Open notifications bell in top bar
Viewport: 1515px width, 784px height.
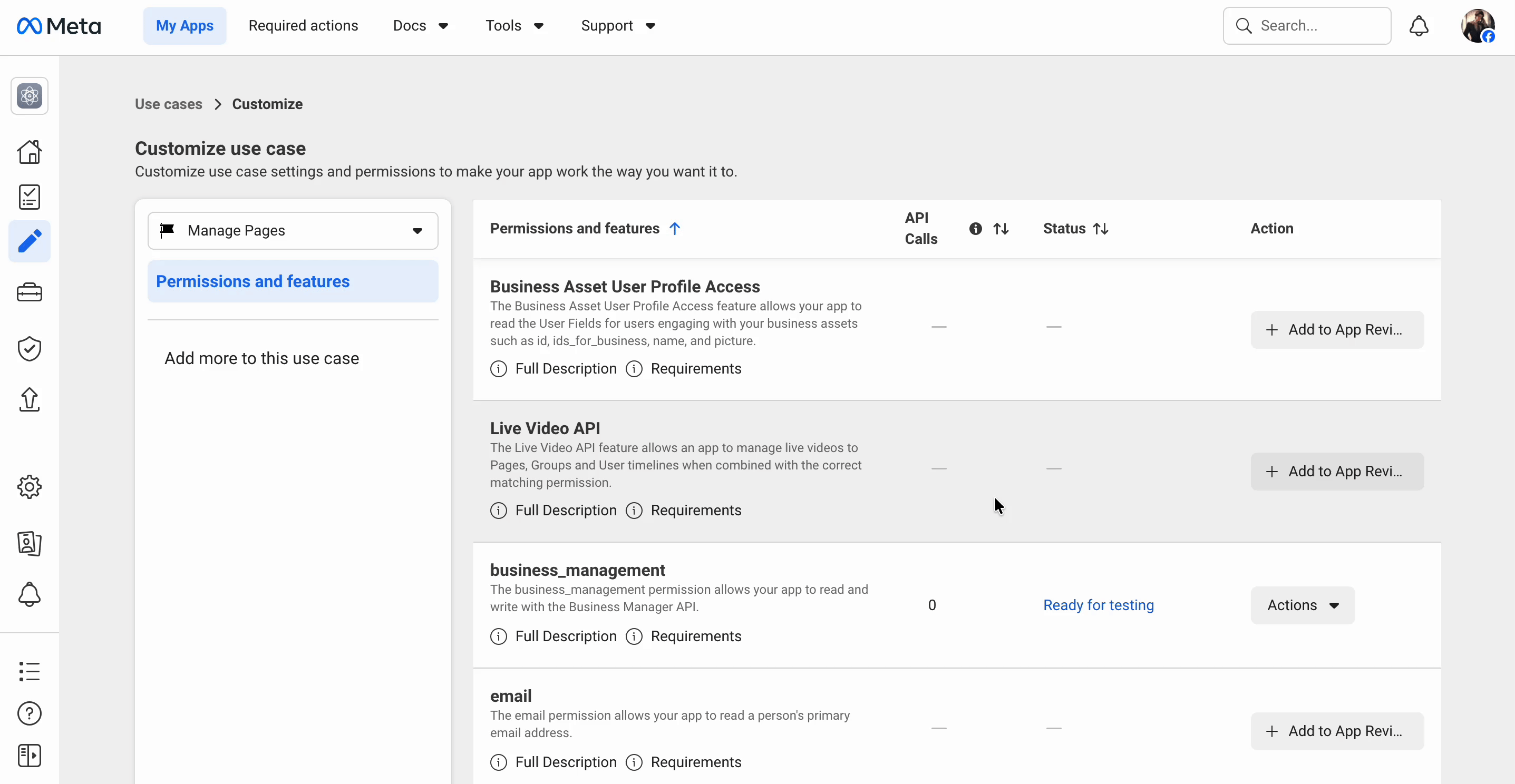click(x=1419, y=26)
